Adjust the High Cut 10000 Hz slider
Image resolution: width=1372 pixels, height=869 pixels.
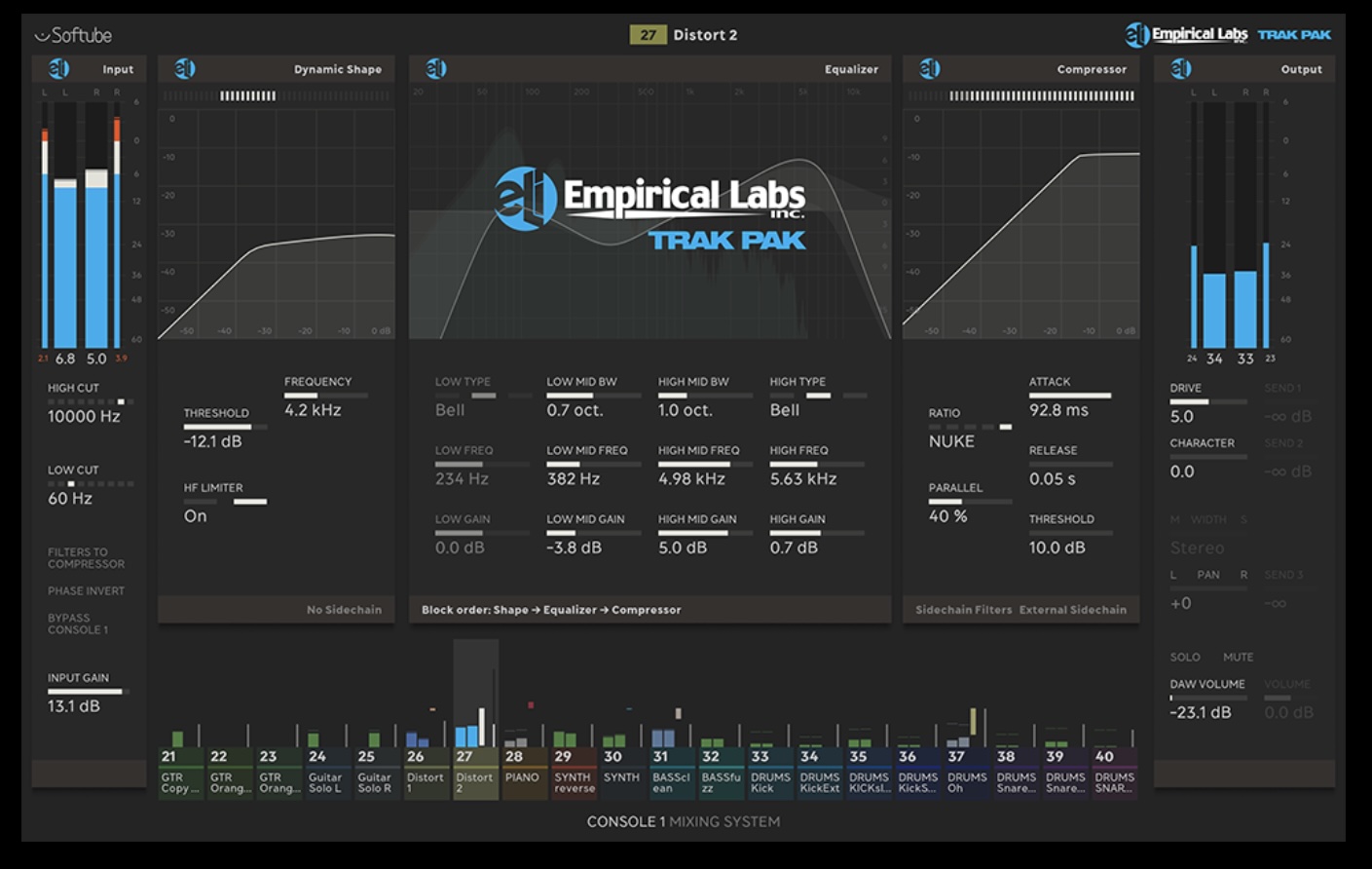tap(91, 401)
